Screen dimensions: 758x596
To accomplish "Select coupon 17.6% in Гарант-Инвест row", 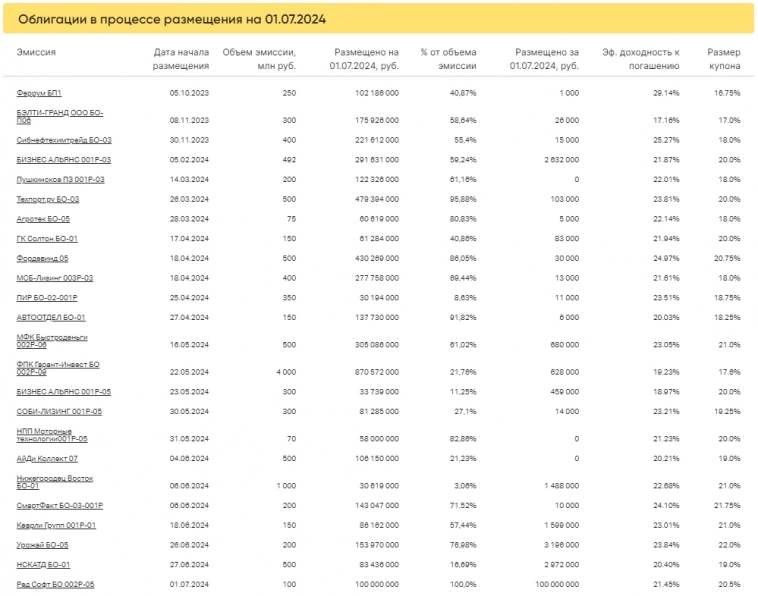I will tap(729, 372).
